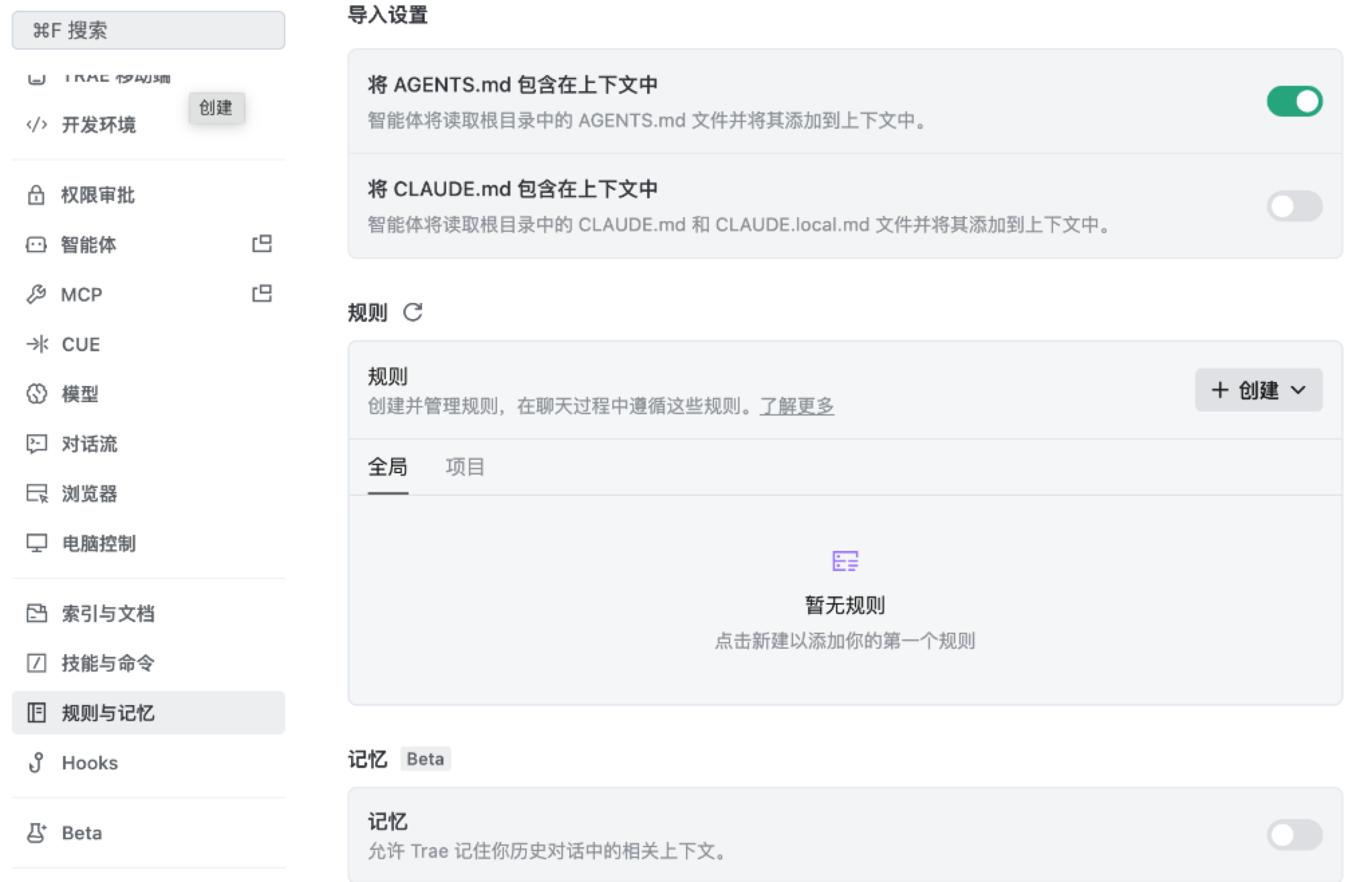Click the 将 AGENTS.md 包含在上下文中 title

tap(512, 84)
